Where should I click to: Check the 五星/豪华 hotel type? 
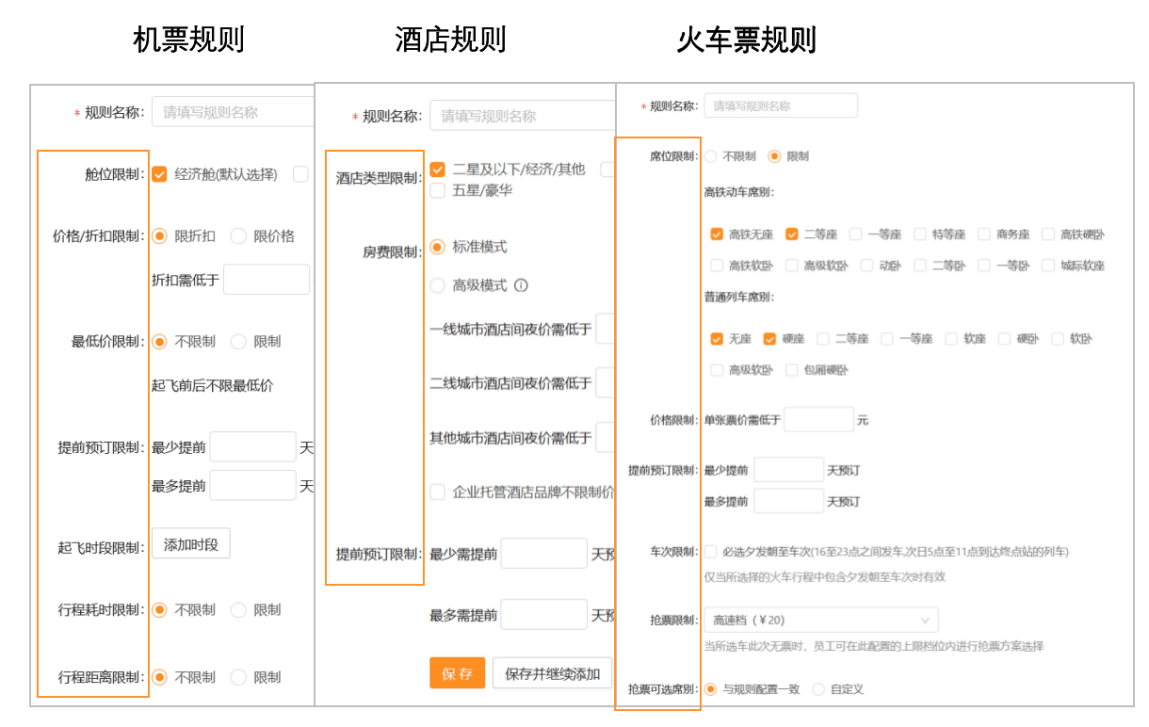tap(437, 191)
